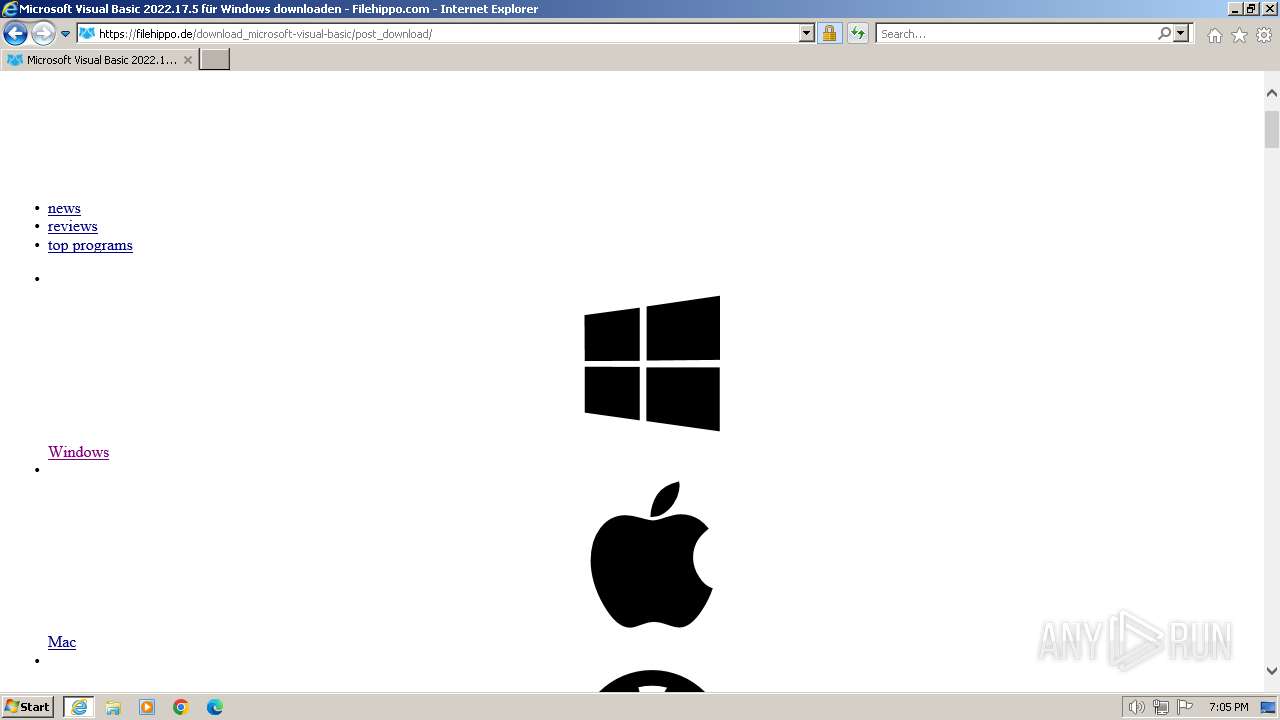
Task: Click the scrollbar down arrow
Action: tap(1272, 671)
